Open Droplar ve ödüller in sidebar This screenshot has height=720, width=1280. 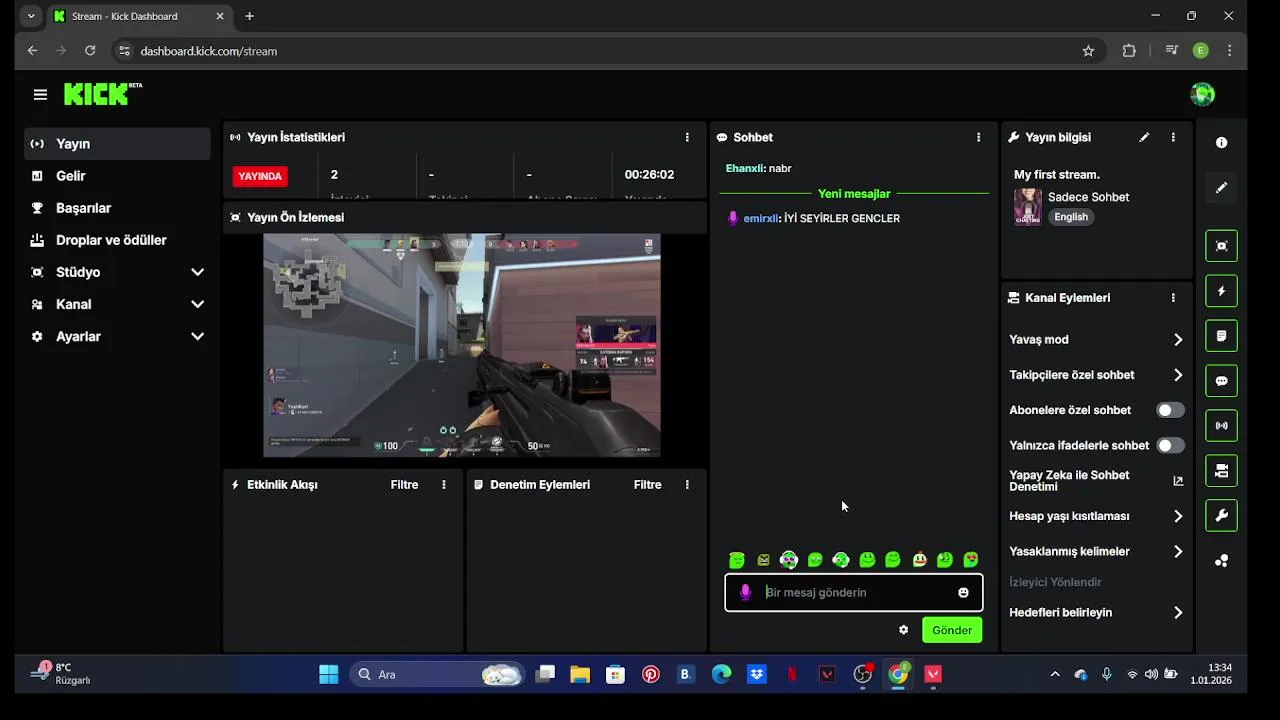[118, 240]
